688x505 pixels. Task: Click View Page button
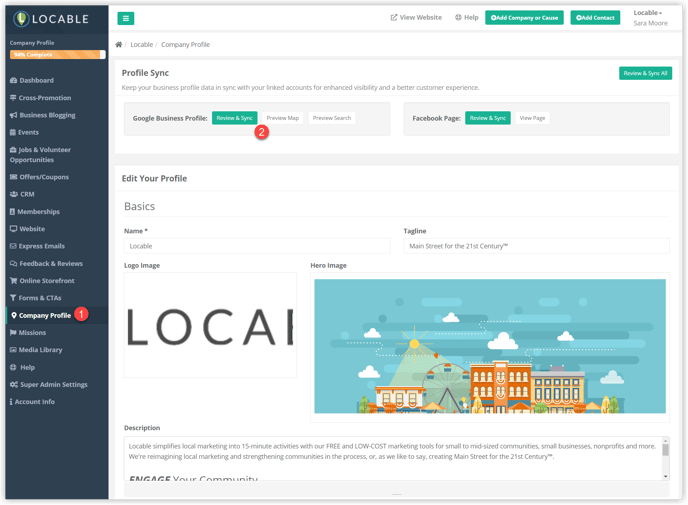point(532,118)
